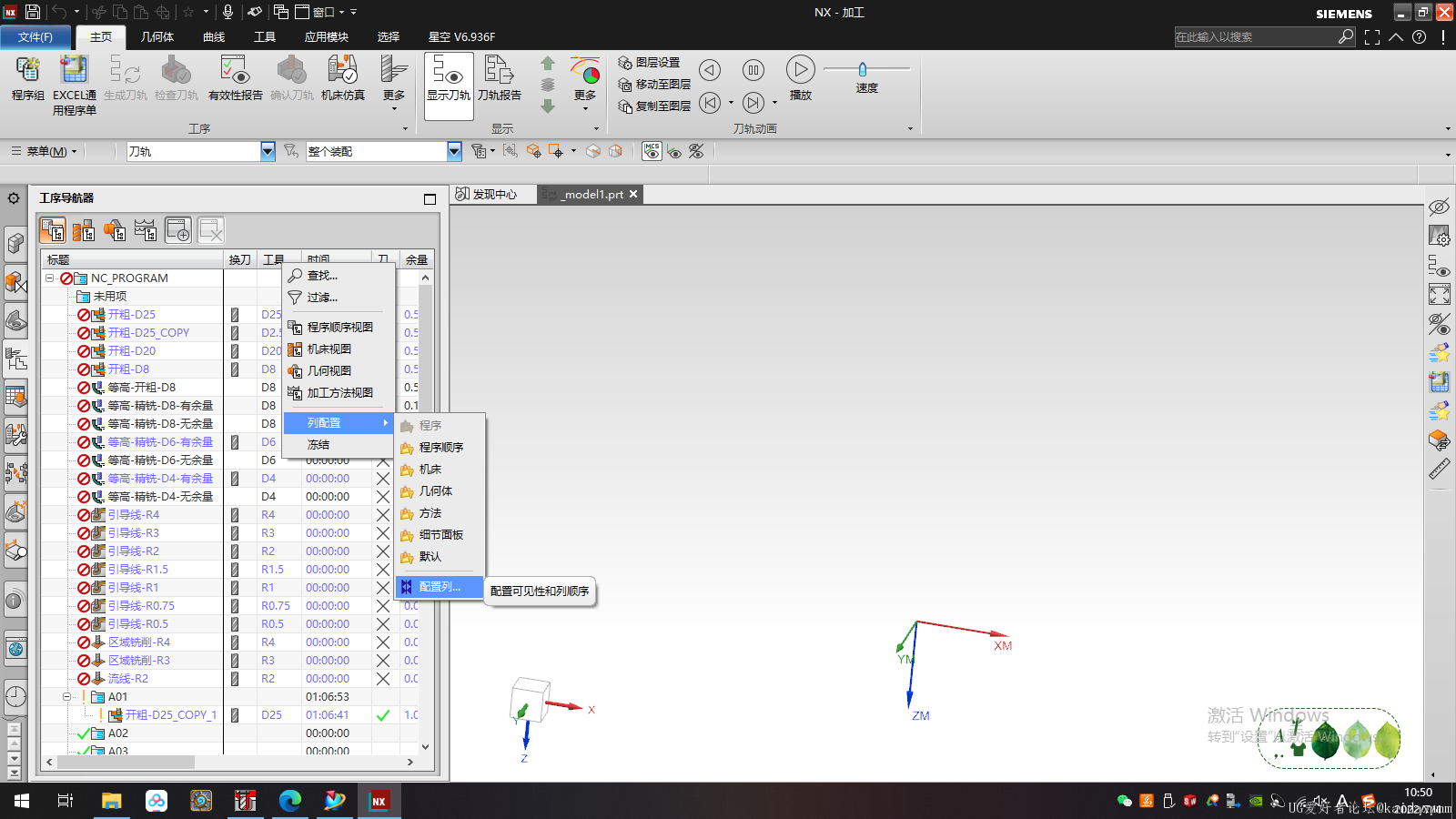Screen dimensions: 1456x819
Task: Collapse the NC_PROGRAM tree node
Action: (x=49, y=278)
